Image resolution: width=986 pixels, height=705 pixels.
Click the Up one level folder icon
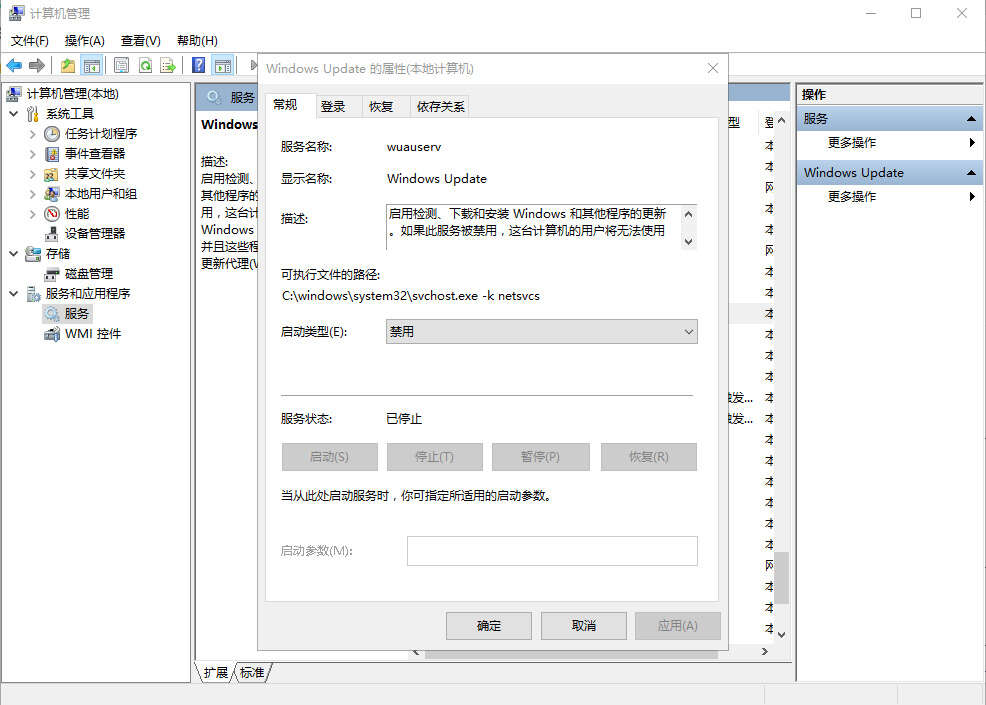click(x=68, y=65)
